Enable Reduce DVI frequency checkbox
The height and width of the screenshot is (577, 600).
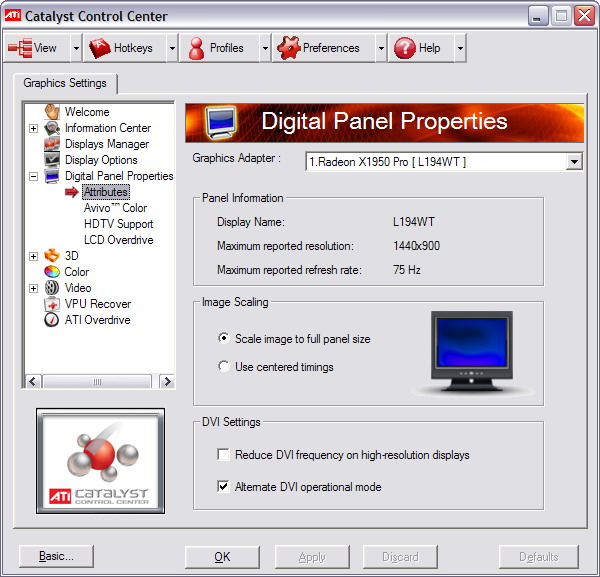(223, 455)
